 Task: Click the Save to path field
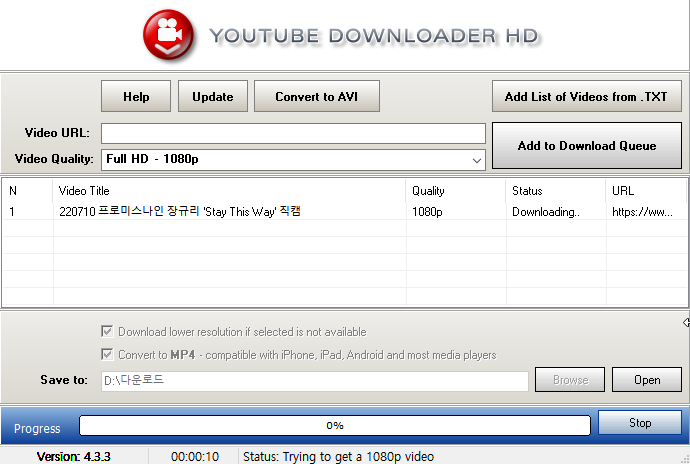click(315, 381)
